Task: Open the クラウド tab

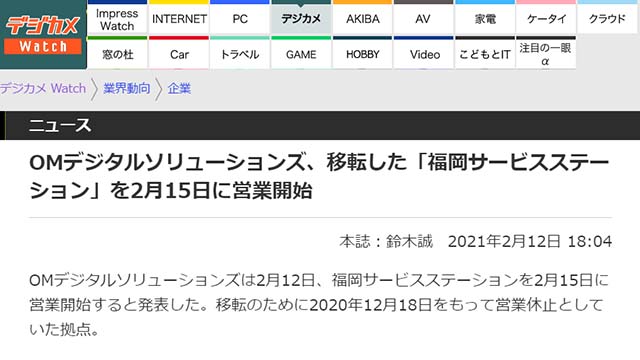Action: point(607,18)
